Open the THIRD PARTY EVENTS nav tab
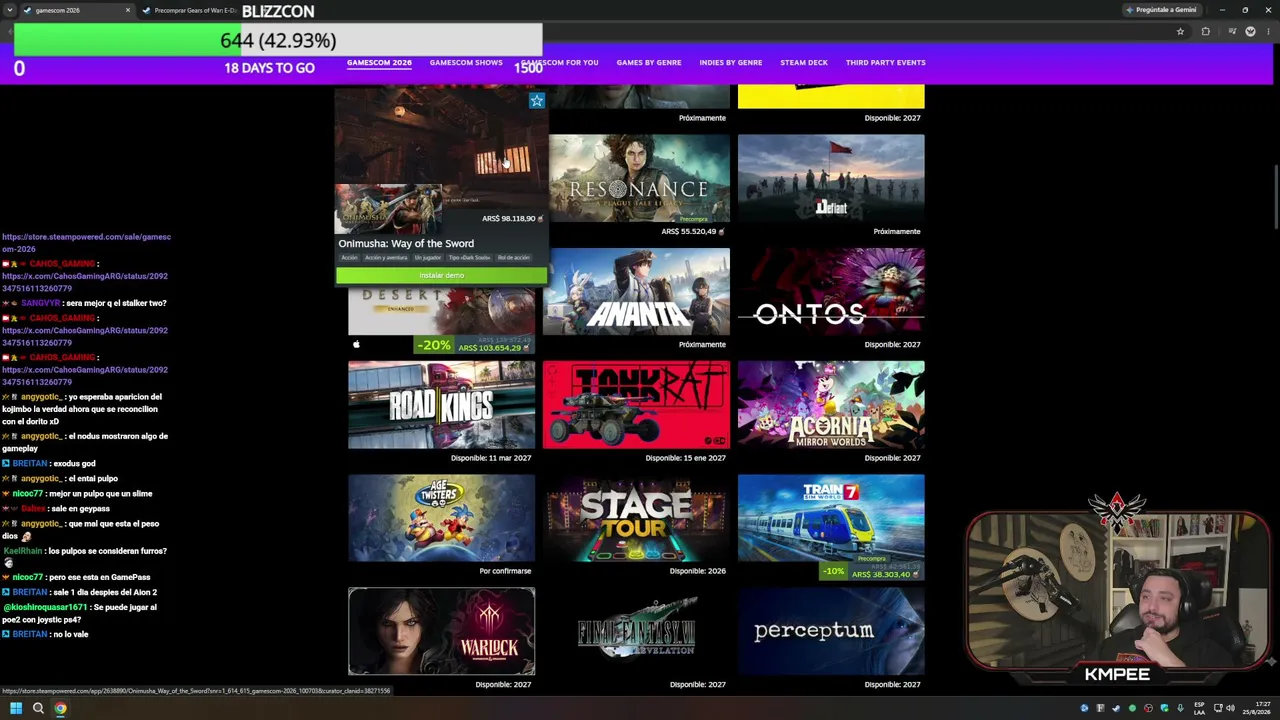This screenshot has width=1280, height=720. coord(886,63)
